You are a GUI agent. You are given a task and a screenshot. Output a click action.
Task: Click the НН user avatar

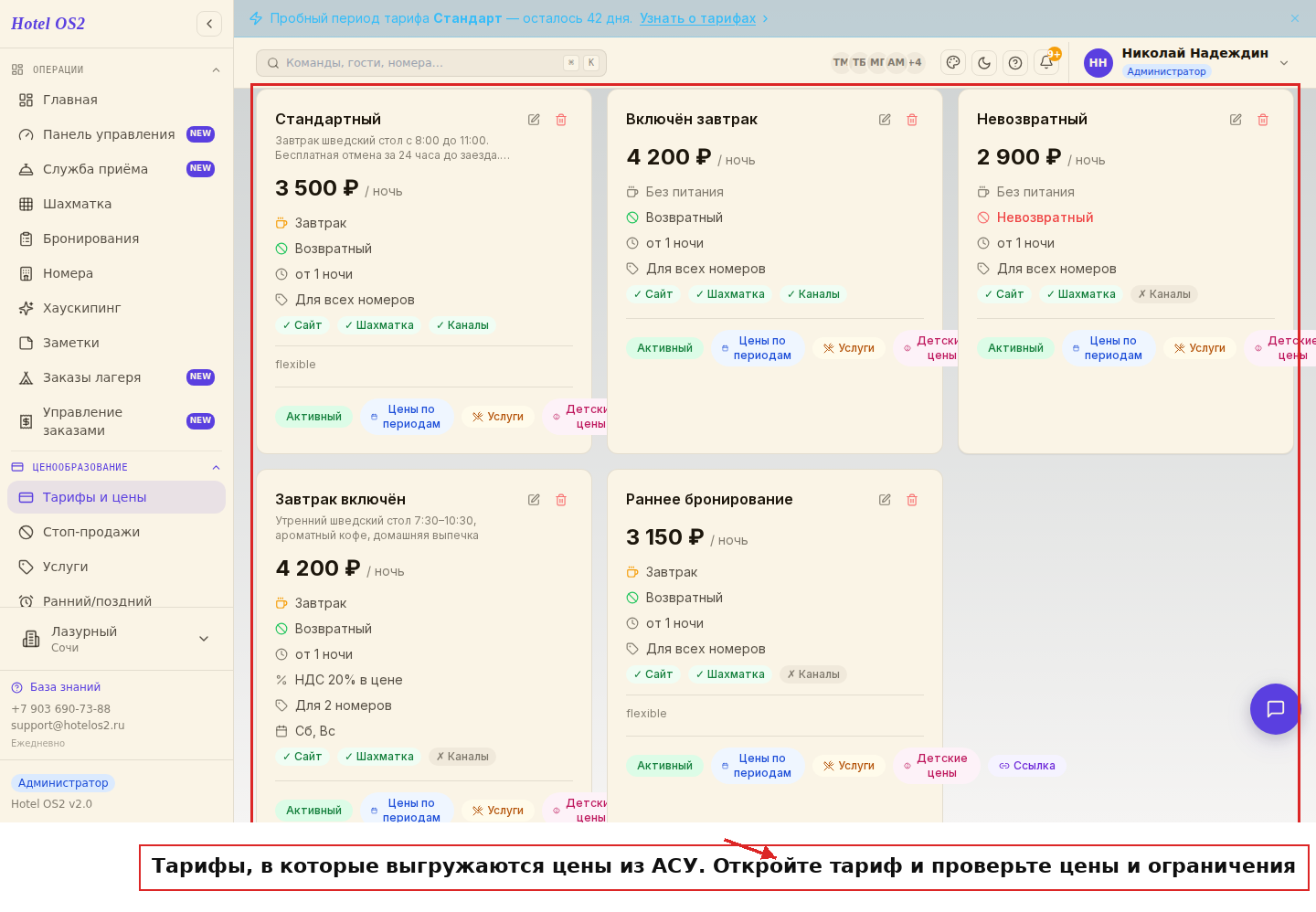pyautogui.click(x=1098, y=63)
